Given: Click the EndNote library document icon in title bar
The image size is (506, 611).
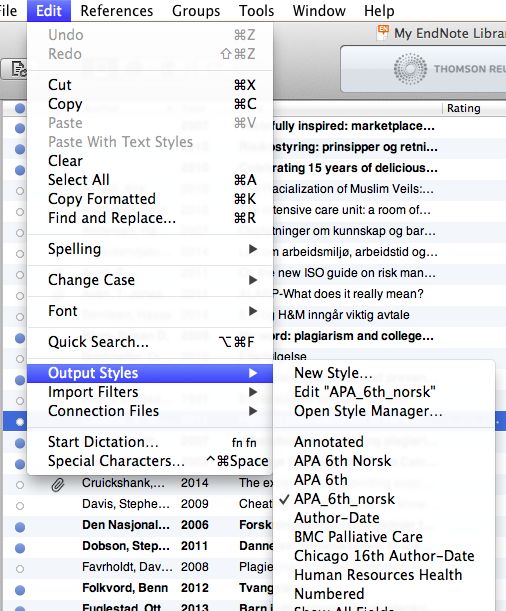Looking at the screenshot, I should click(383, 33).
